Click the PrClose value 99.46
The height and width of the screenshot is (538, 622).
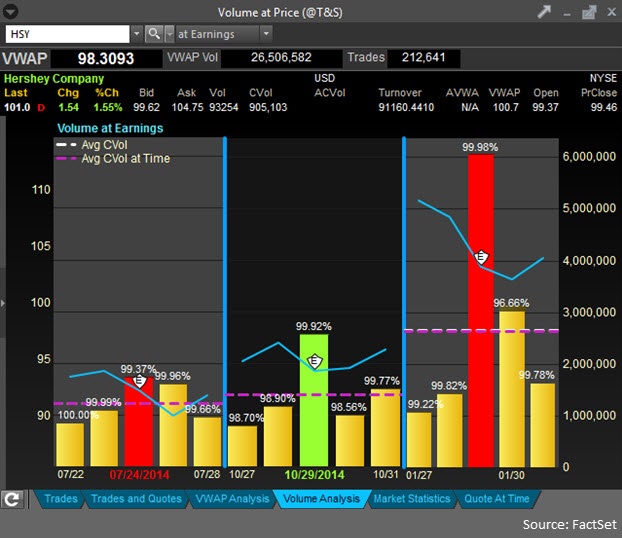[604, 108]
